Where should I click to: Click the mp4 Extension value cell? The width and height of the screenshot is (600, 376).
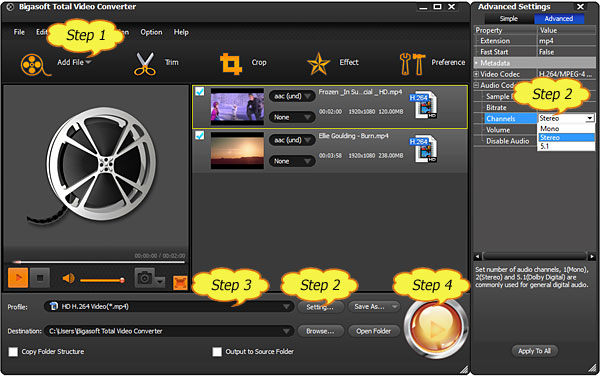pos(566,41)
